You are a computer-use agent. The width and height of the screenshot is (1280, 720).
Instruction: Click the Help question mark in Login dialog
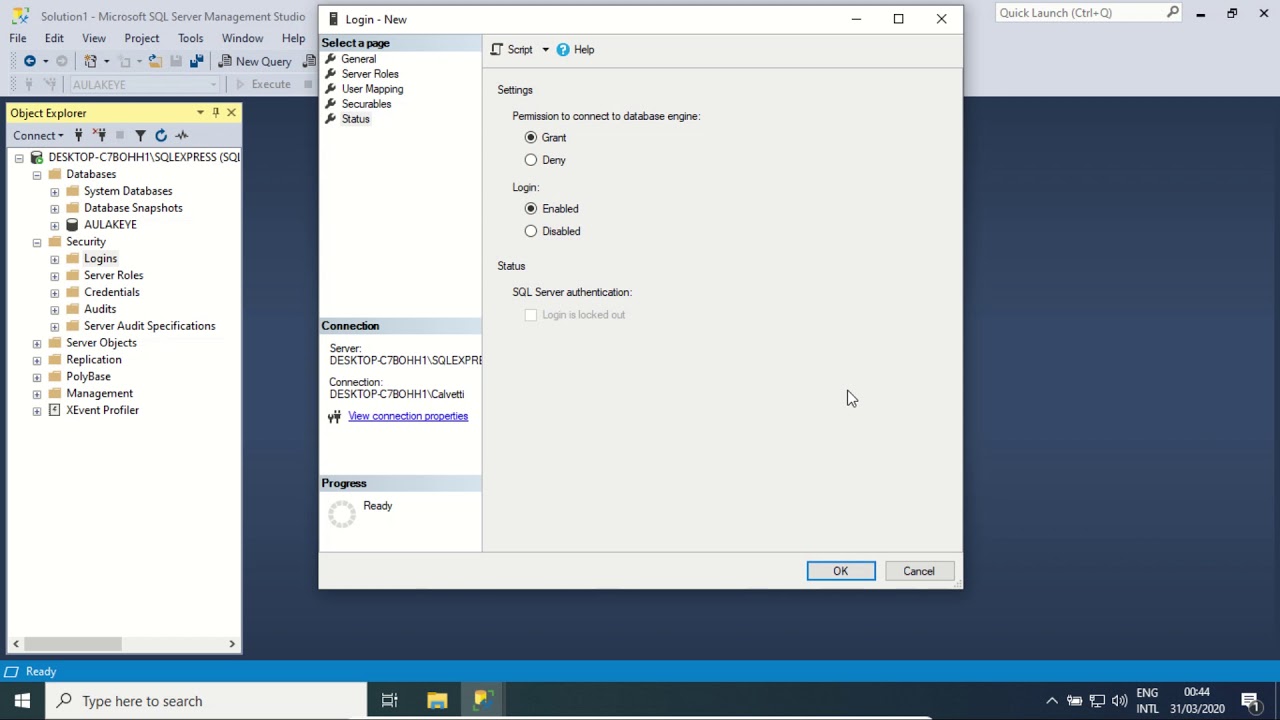[563, 49]
